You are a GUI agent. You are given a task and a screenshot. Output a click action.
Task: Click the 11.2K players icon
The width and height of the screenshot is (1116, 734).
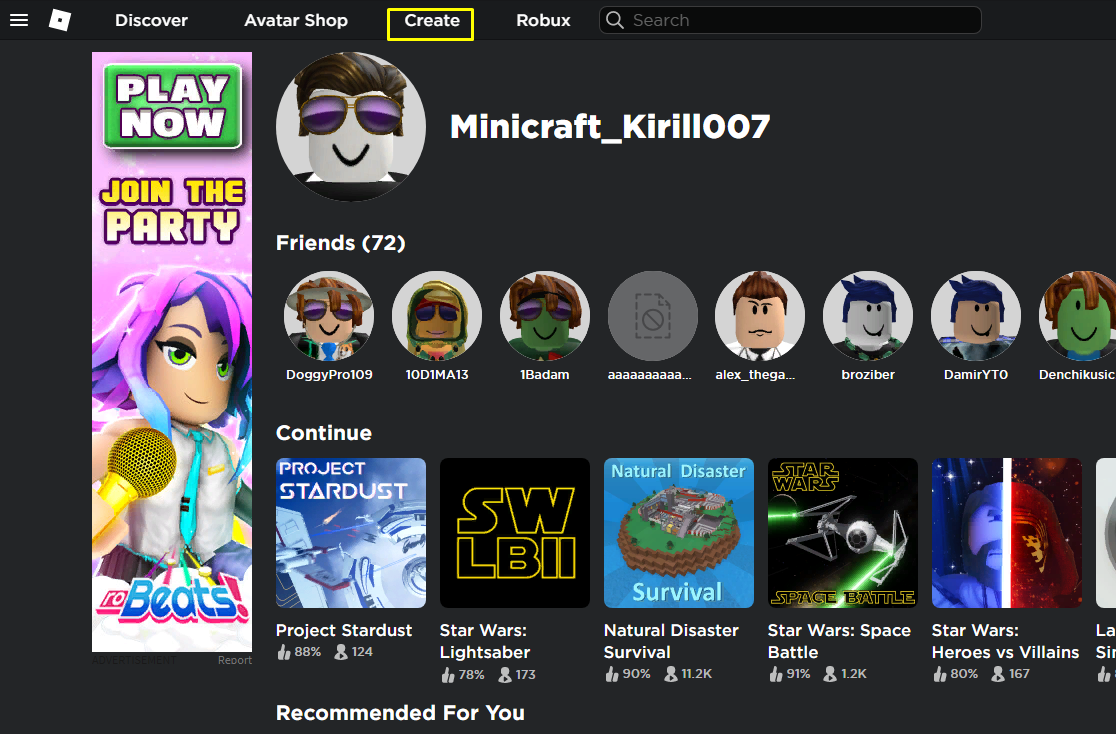(670, 673)
